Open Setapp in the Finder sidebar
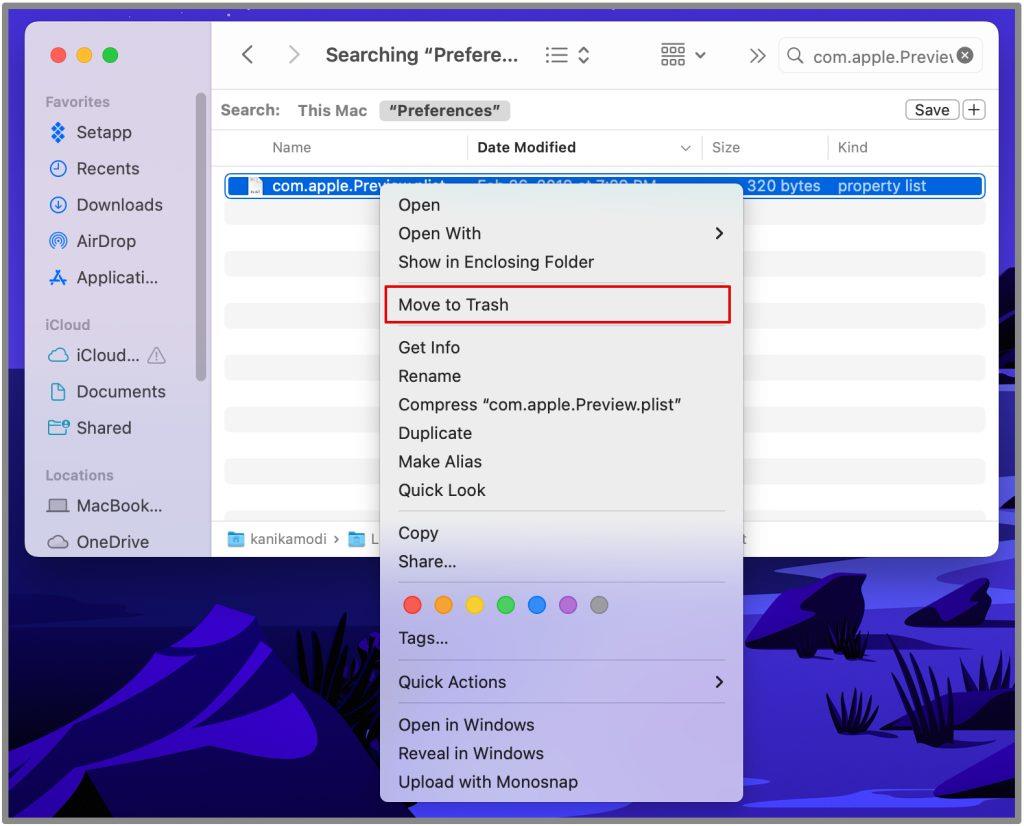 [x=91, y=132]
